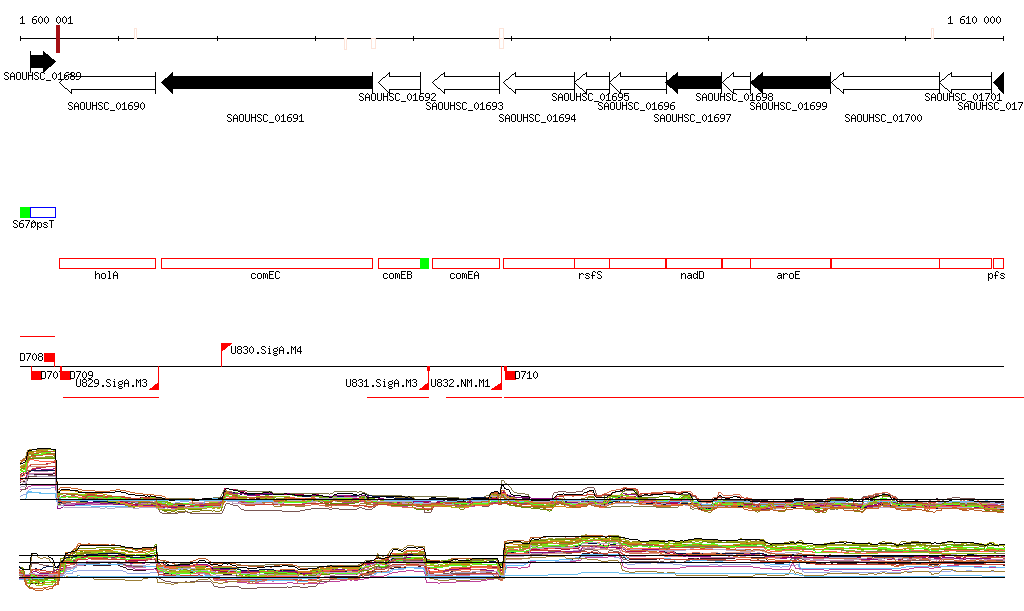
Task: Select the white SAOUHSC_01700 gene arrow
Action: pyautogui.click(x=886, y=83)
